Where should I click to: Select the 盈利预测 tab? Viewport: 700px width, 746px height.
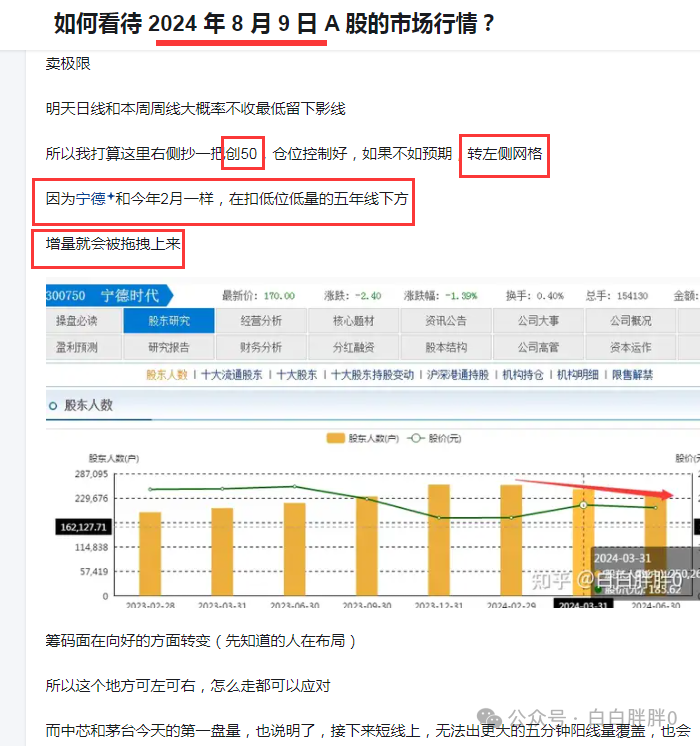coord(83,347)
